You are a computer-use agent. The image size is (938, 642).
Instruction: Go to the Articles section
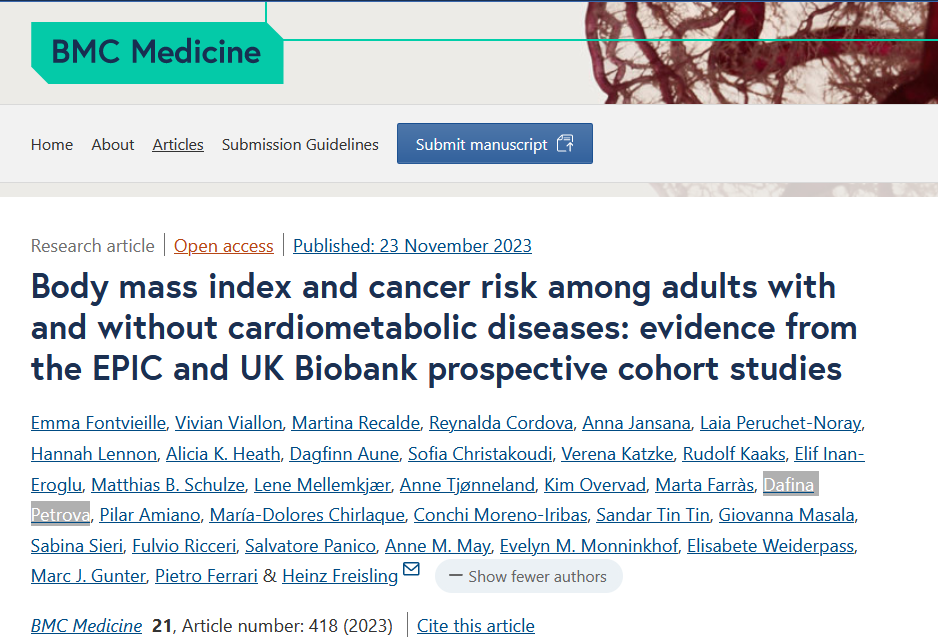[178, 144]
